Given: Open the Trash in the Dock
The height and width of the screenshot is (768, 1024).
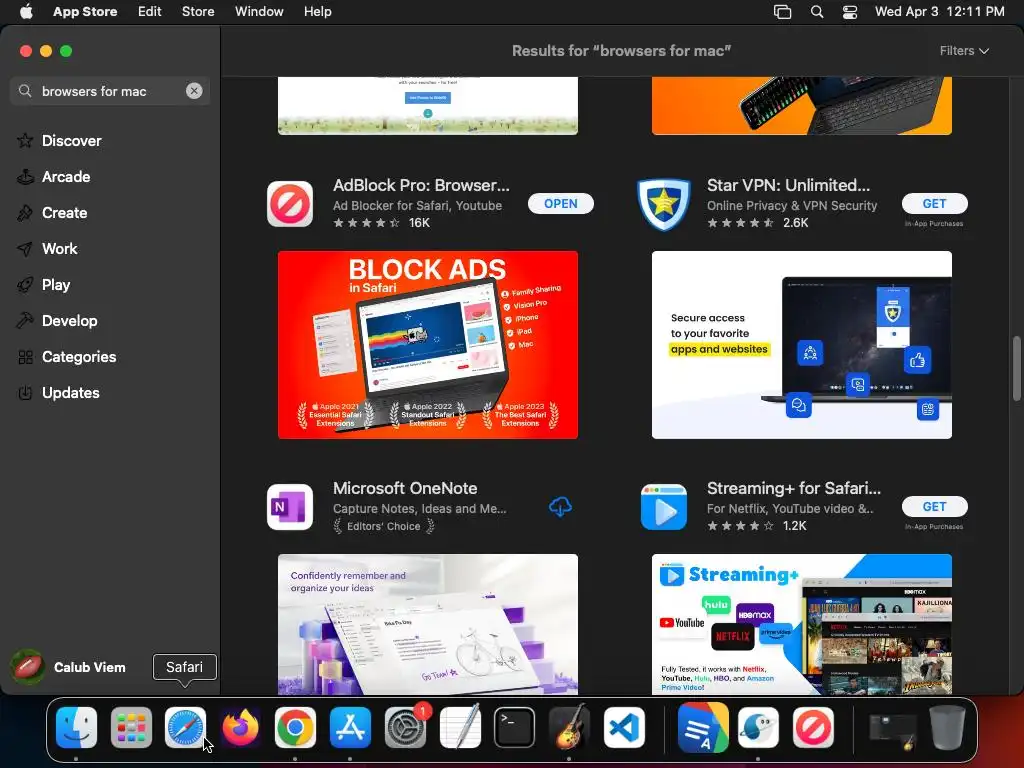Looking at the screenshot, I should tap(948, 727).
